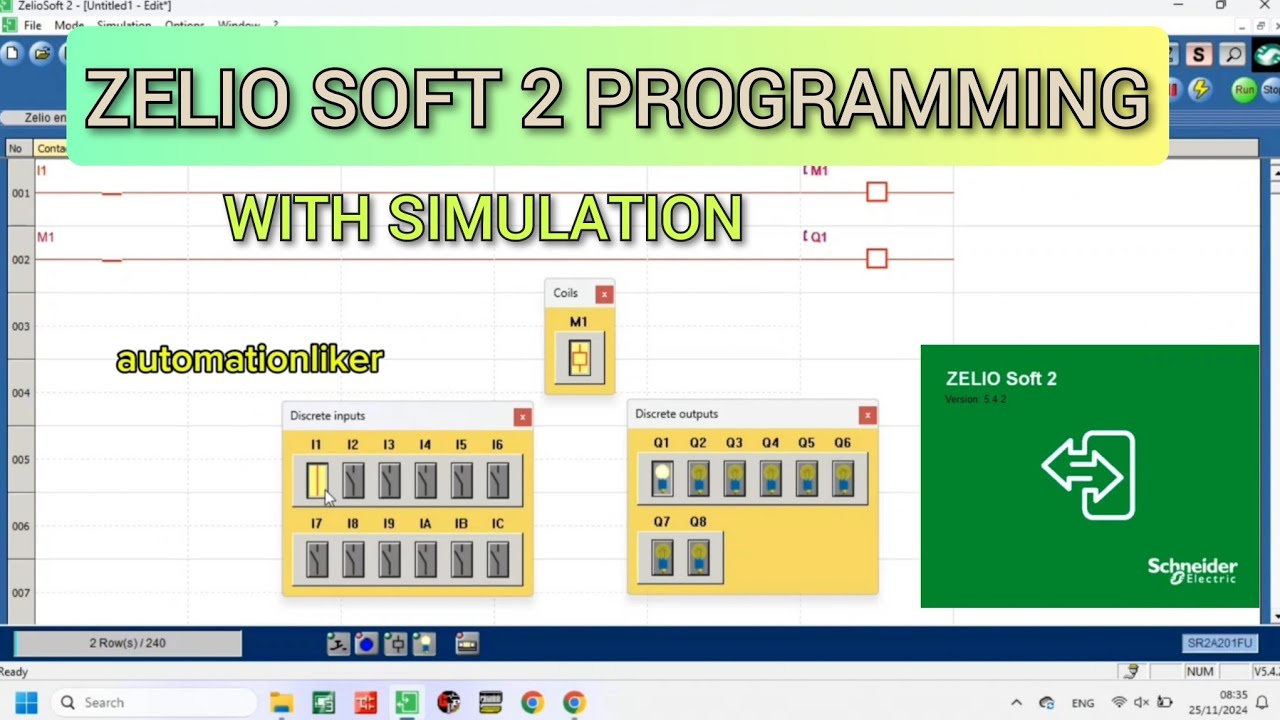Toggle discrete input I8 switch
The image size is (1280, 720).
point(353,560)
